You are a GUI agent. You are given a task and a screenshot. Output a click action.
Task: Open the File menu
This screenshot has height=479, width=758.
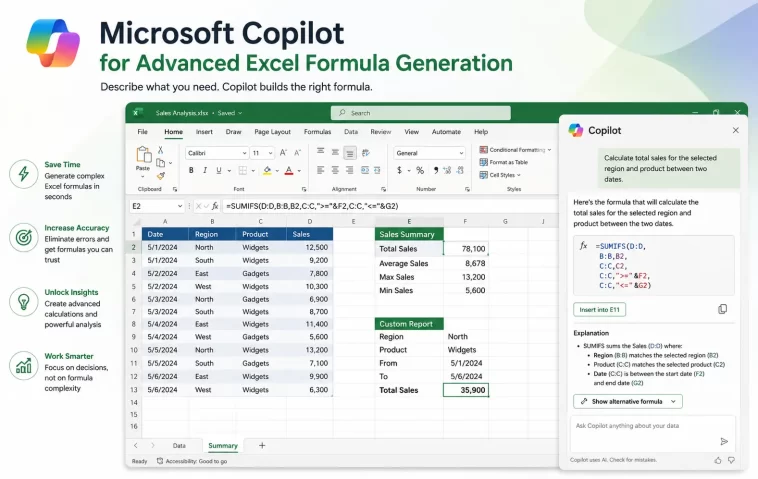pos(143,131)
